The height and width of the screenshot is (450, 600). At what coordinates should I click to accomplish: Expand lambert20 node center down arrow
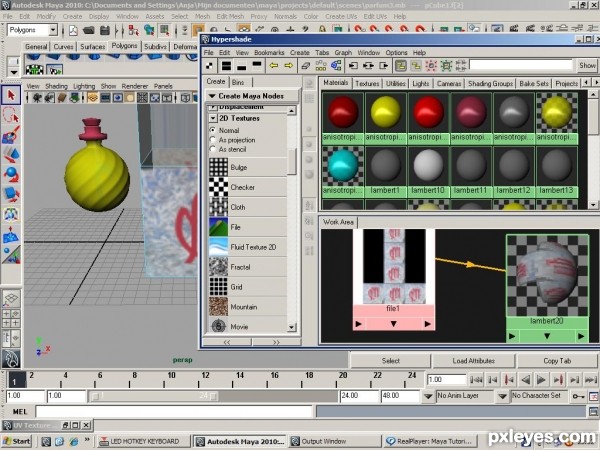[x=547, y=336]
